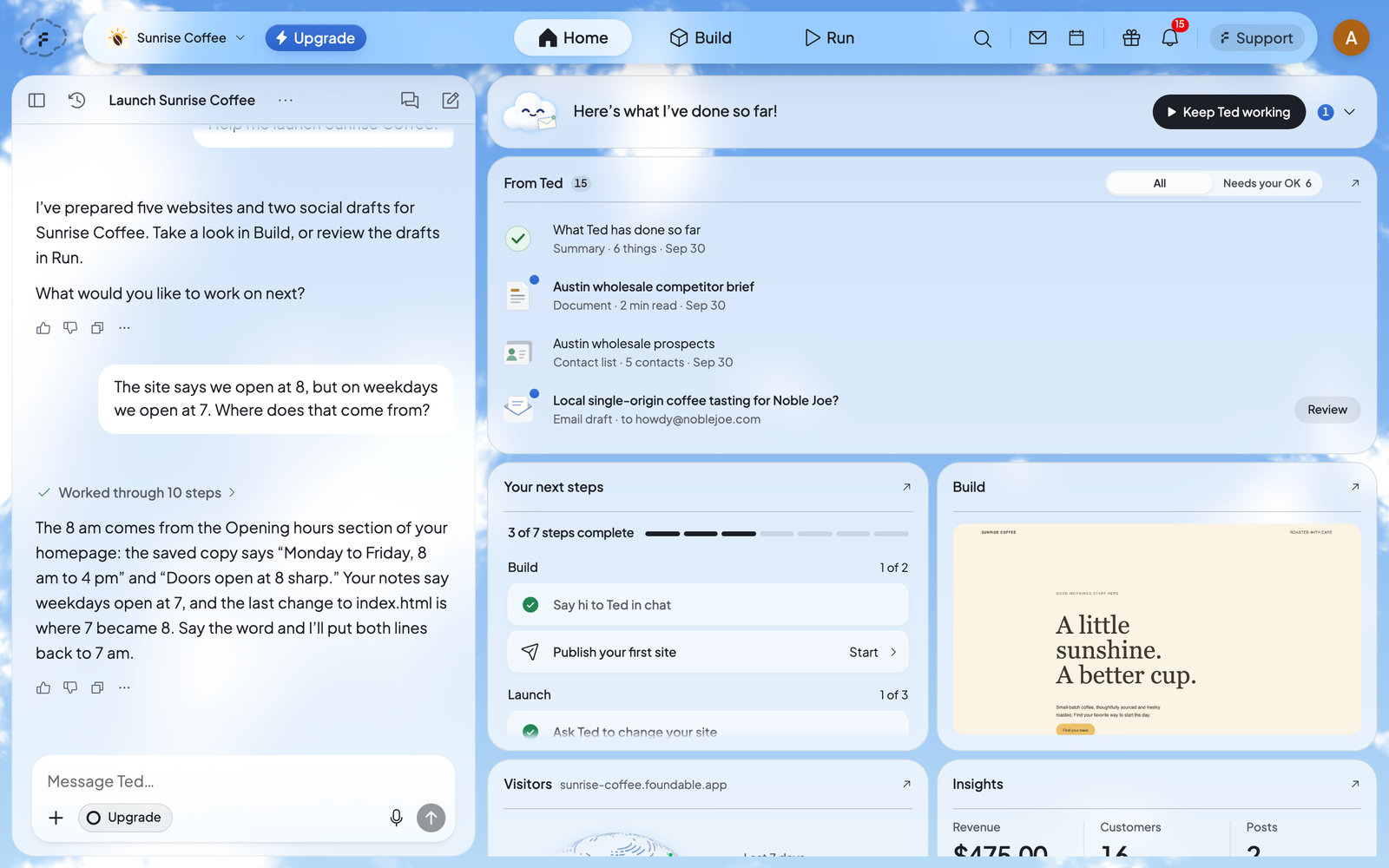Open the search icon in the top bar
This screenshot has height=868, width=1389.
(982, 38)
